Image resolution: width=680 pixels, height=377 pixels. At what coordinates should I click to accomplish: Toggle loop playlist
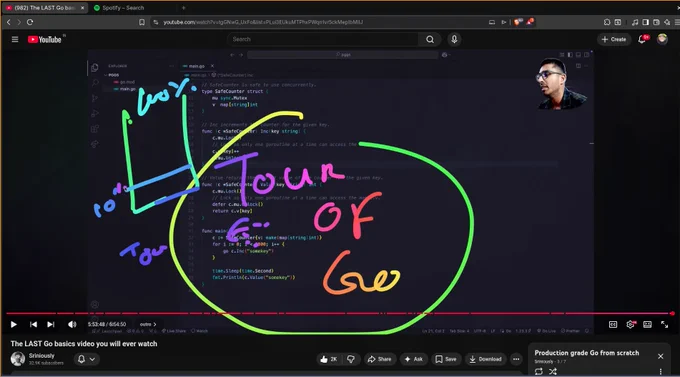(539, 371)
